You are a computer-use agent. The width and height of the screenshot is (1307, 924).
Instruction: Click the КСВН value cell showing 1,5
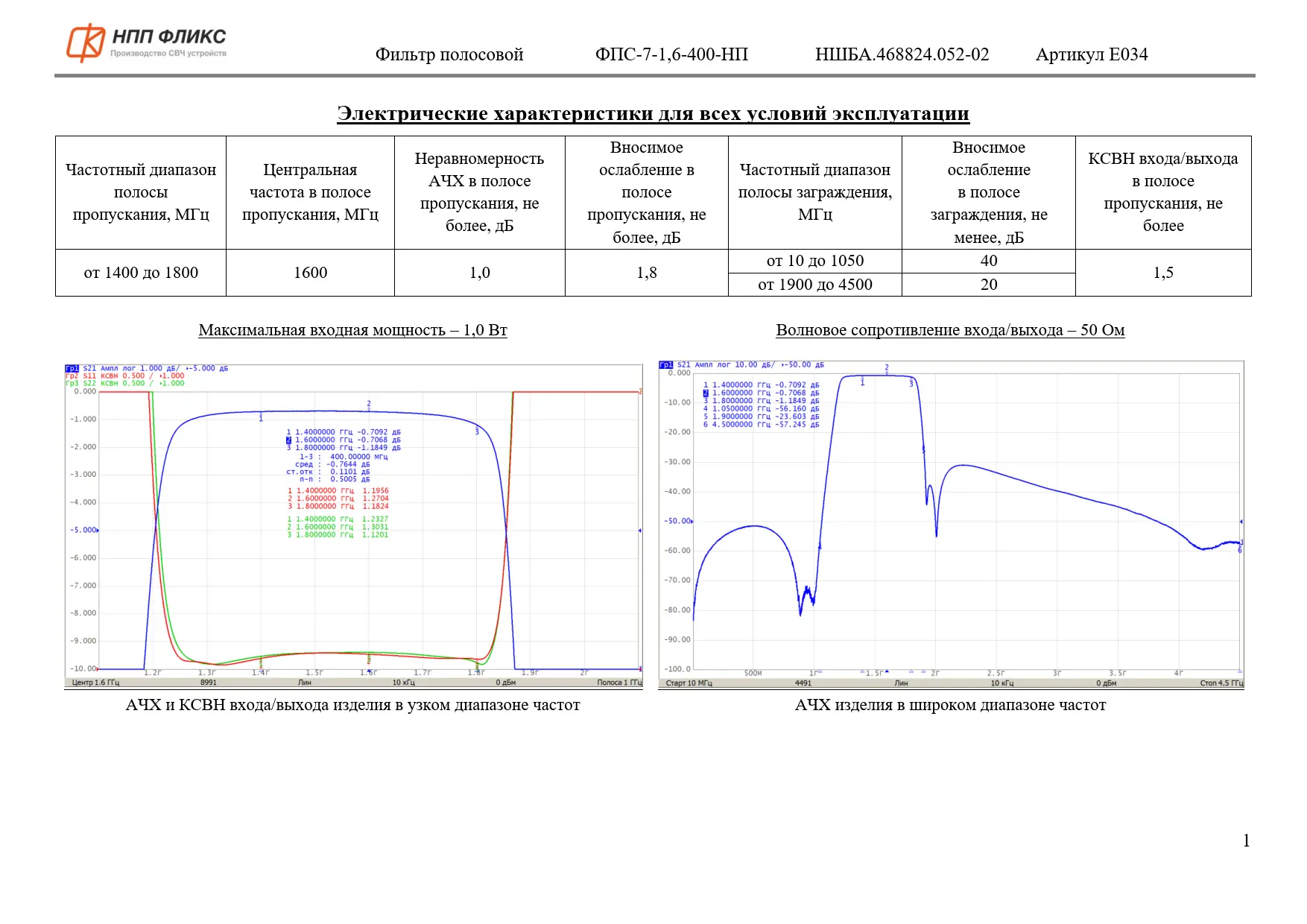[1162, 273]
